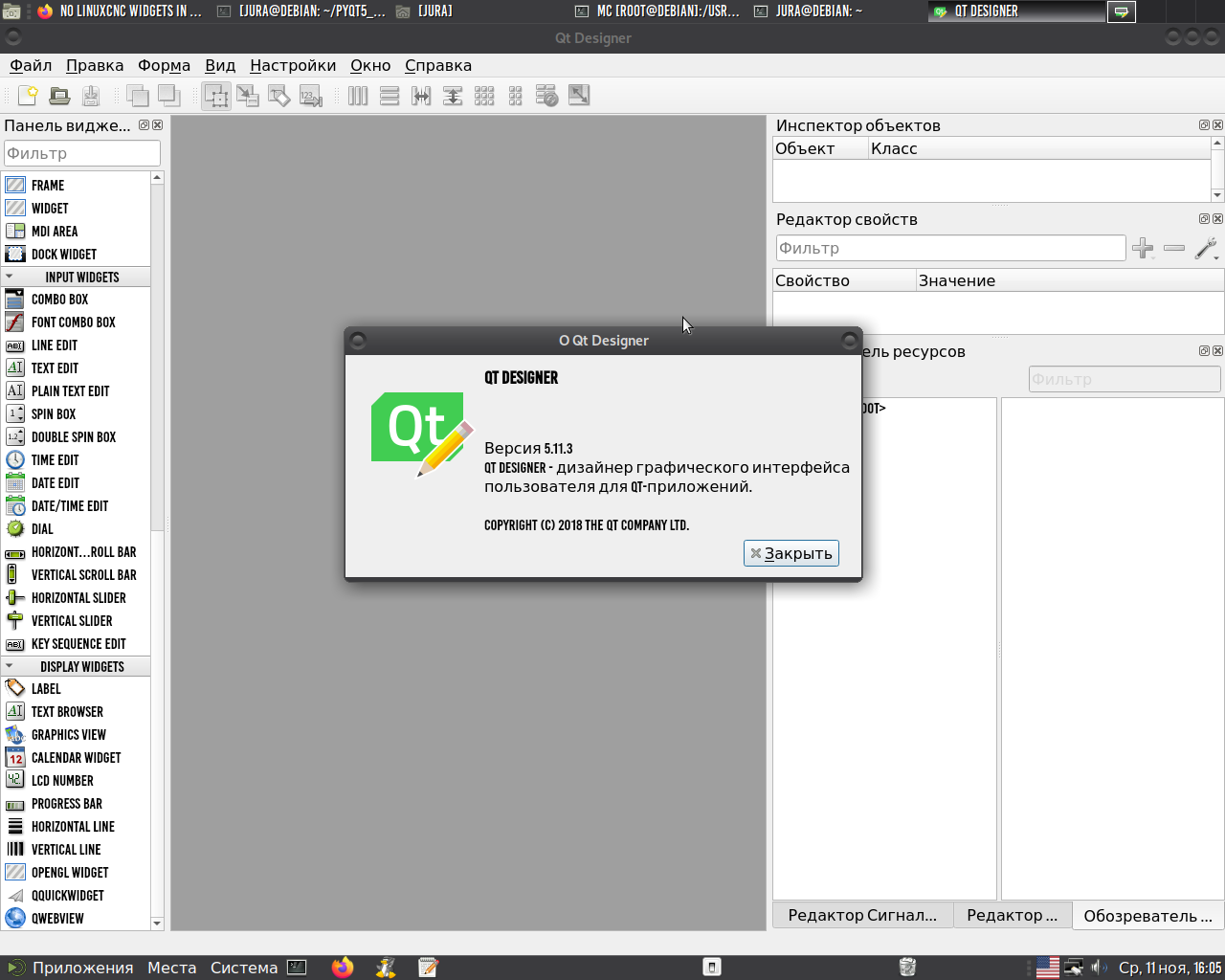The height and width of the screenshot is (980, 1225).
Task: Launch Firefox from the bottom panel
Action: point(343,968)
